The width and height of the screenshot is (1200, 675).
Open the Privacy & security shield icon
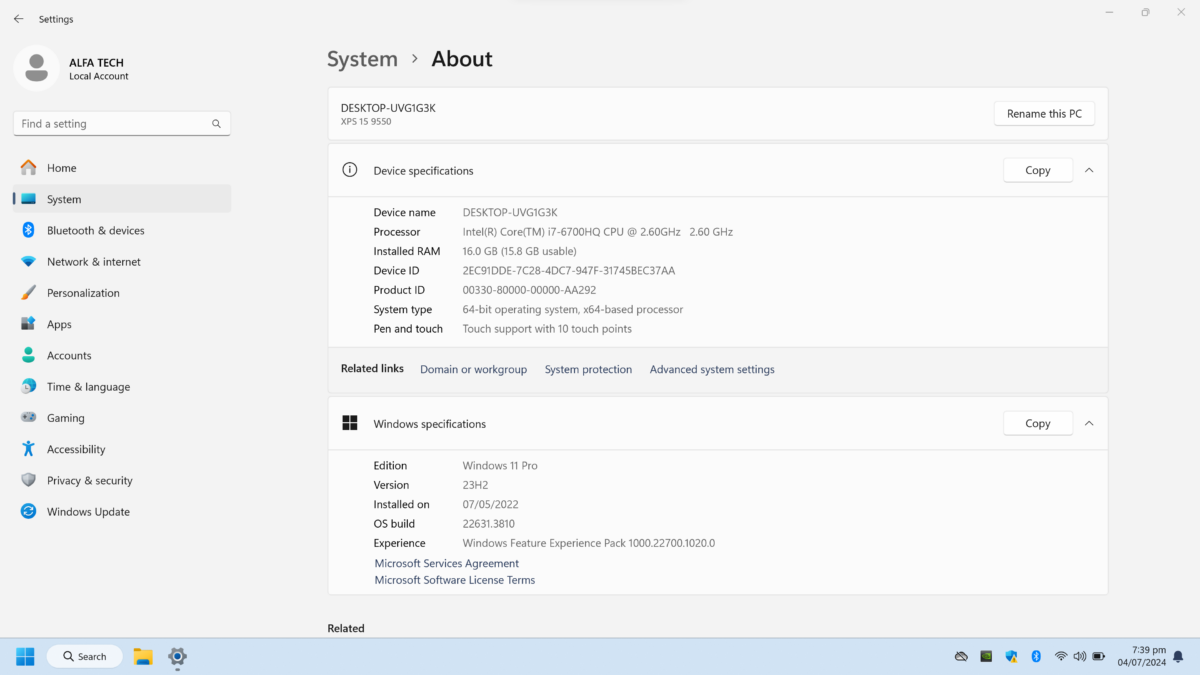[28, 480]
